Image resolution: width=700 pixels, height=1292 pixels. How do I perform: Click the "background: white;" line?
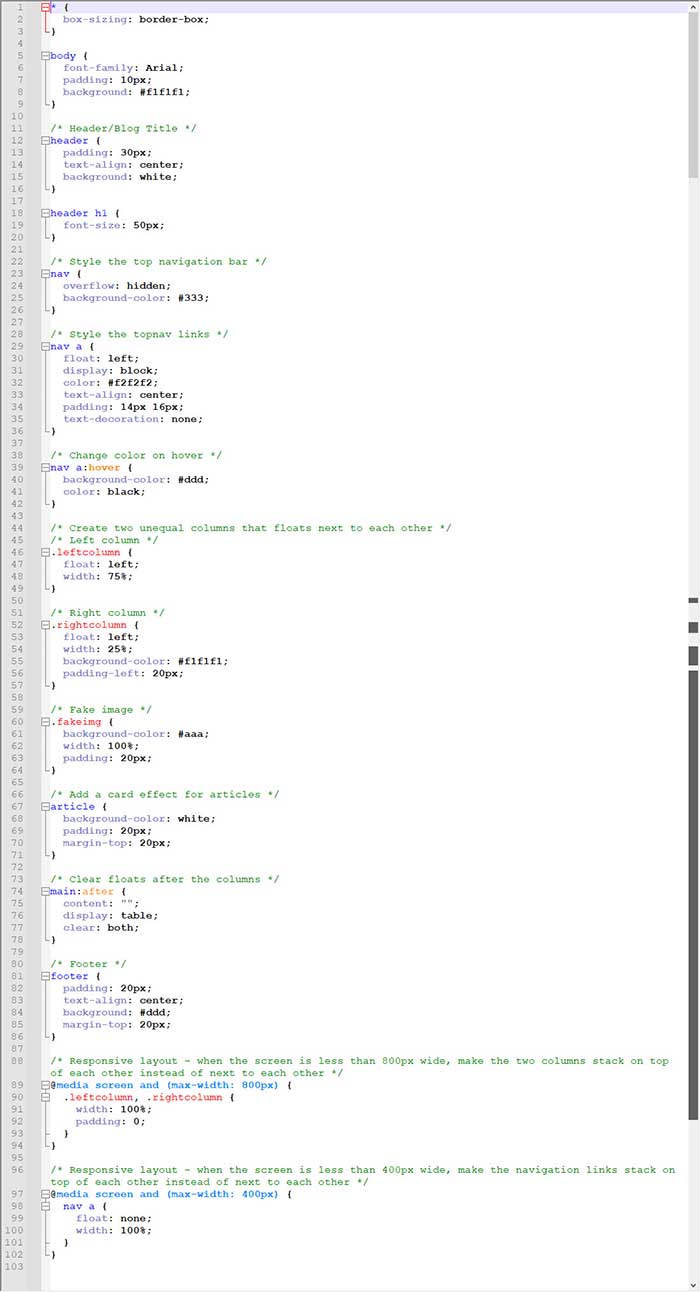tap(120, 177)
